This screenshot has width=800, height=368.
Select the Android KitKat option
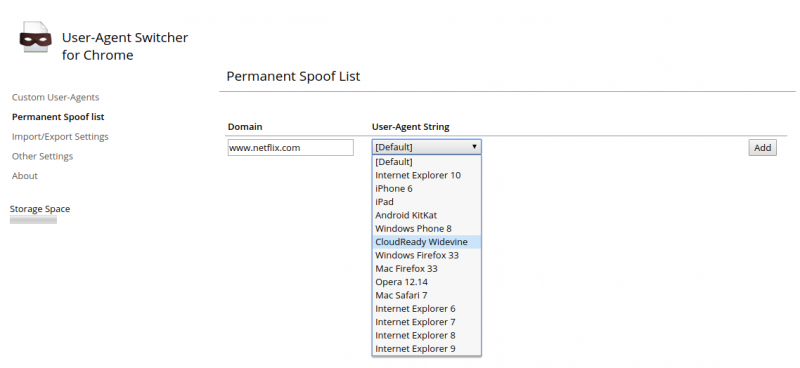pyautogui.click(x=427, y=215)
